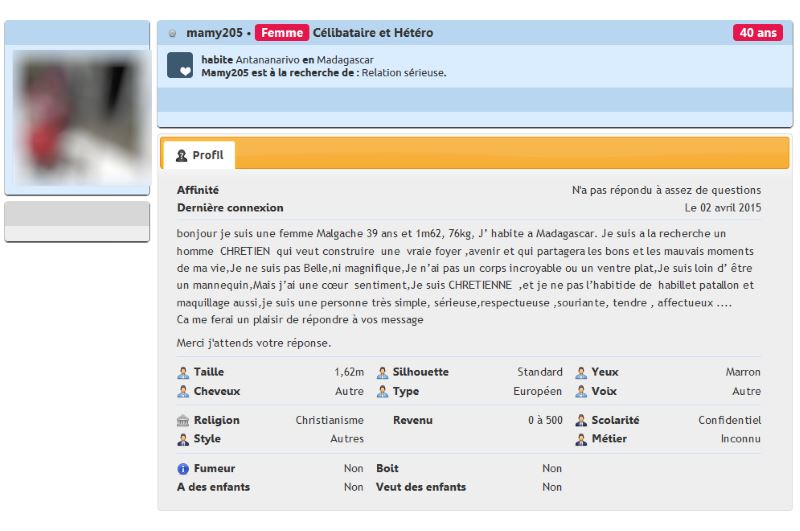Click the person icon next to Silhouette
Image resolution: width=800 pixels, height=531 pixels.
(383, 372)
